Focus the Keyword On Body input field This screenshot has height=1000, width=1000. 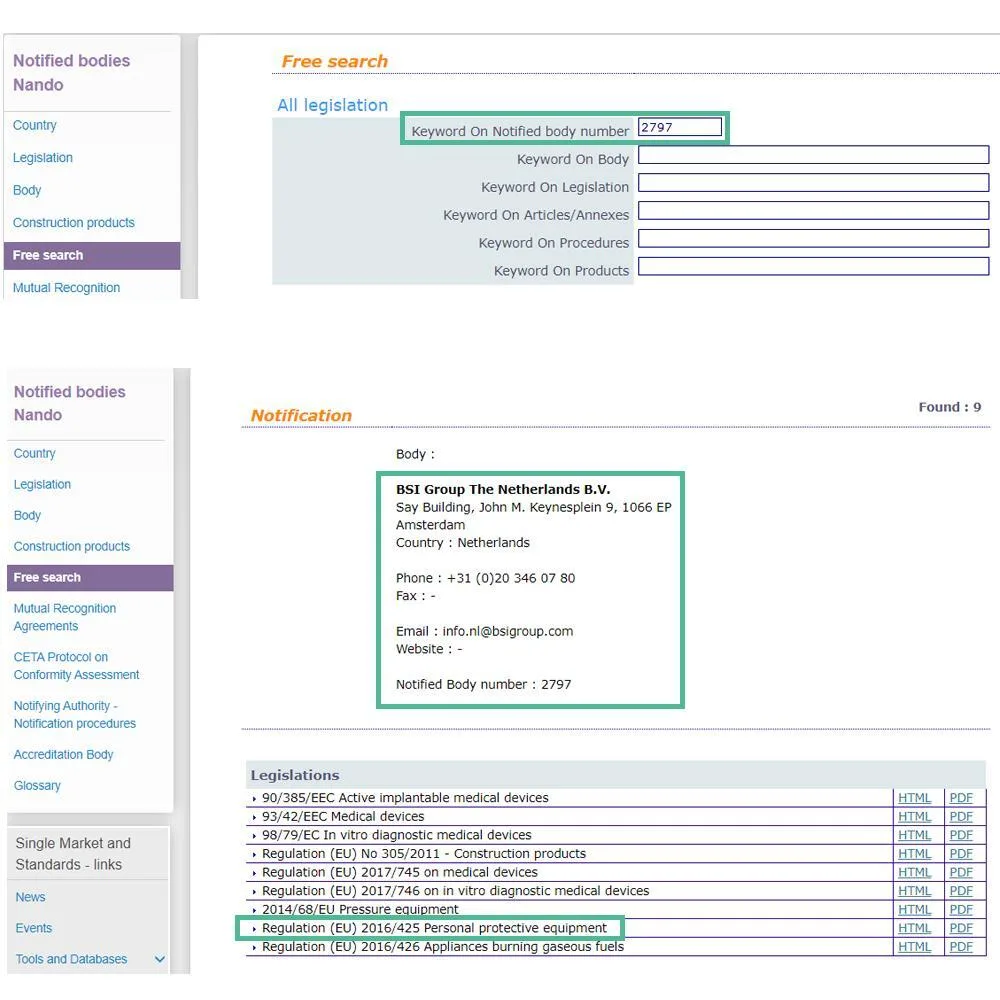click(x=813, y=154)
